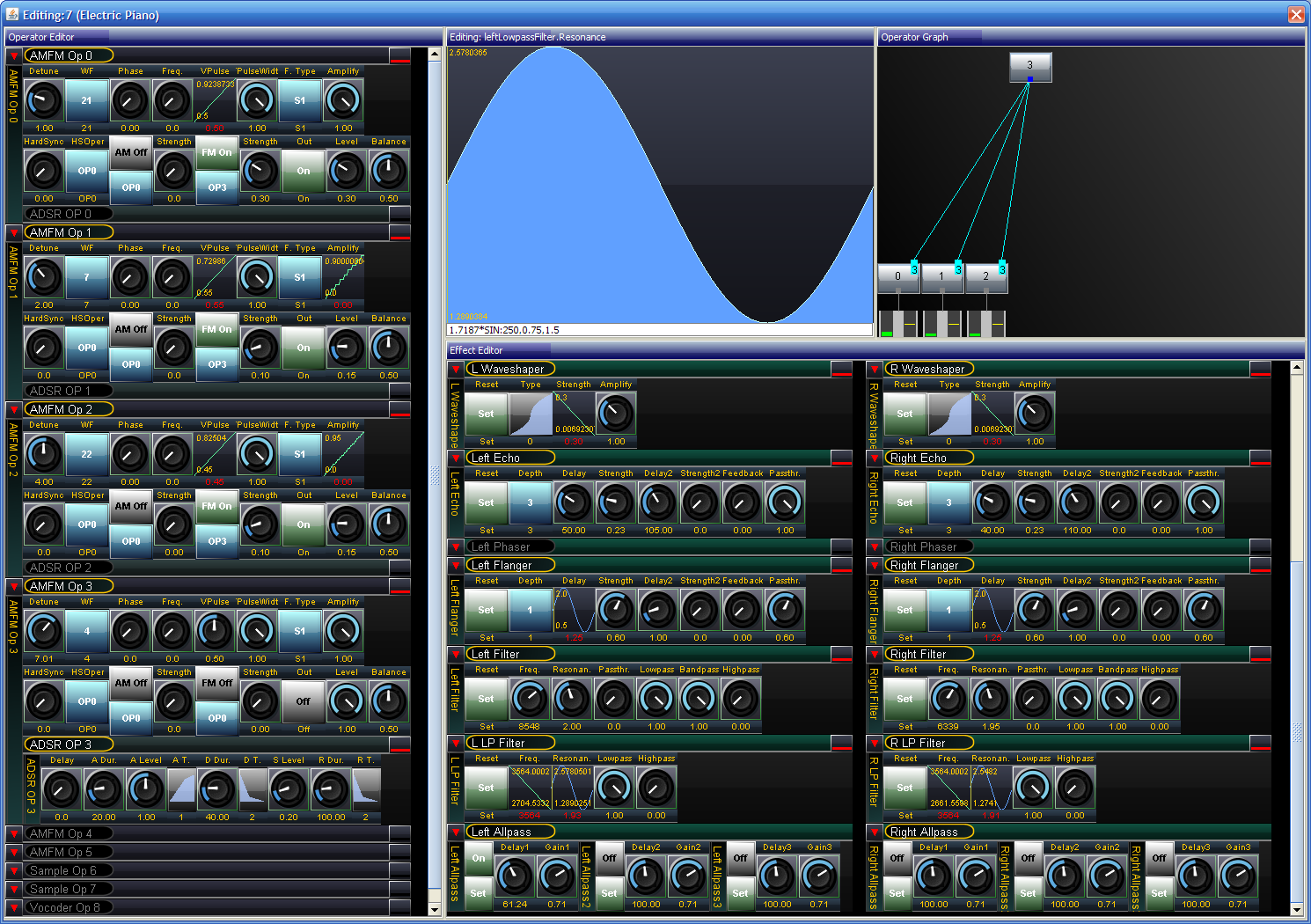Click OP3 FM source in AMFM Op 0
The image size is (1311, 924).
coord(216,187)
